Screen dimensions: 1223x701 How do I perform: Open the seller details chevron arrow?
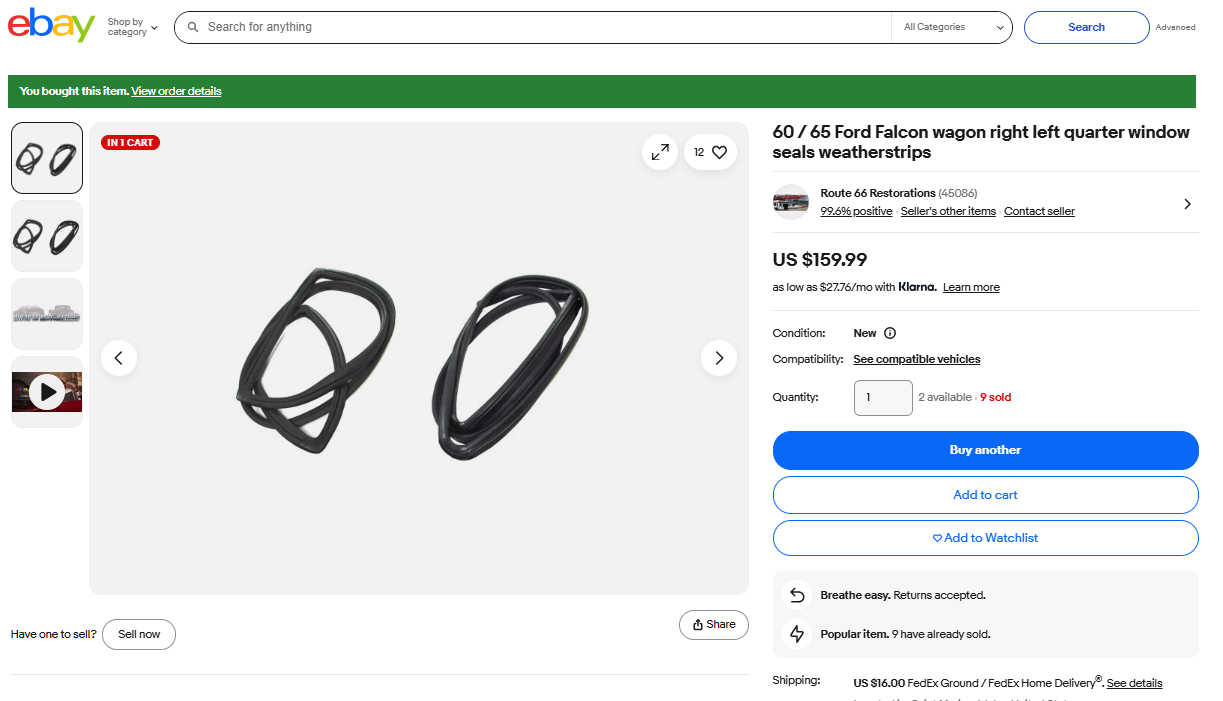pos(1187,204)
